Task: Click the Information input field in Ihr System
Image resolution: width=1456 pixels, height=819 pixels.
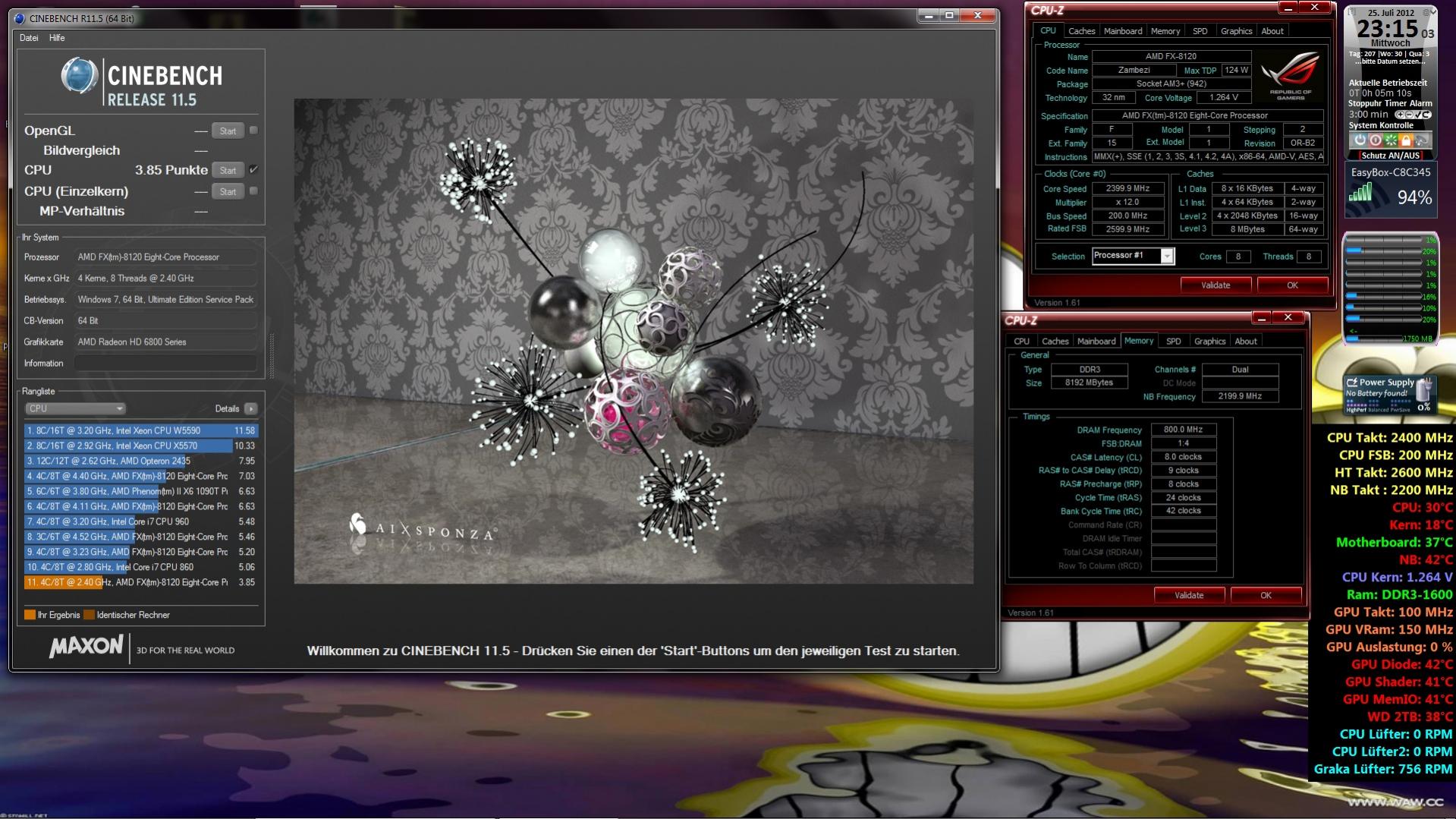Action: click(x=165, y=364)
